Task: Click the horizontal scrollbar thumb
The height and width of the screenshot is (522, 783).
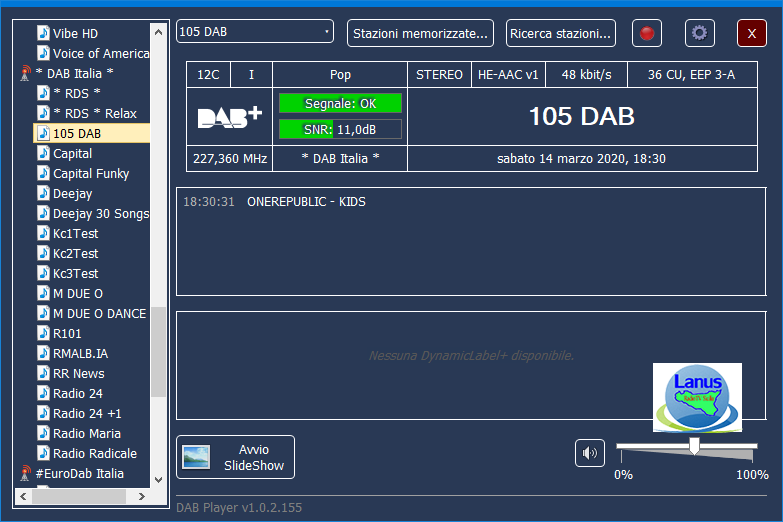Action: tap(79, 496)
